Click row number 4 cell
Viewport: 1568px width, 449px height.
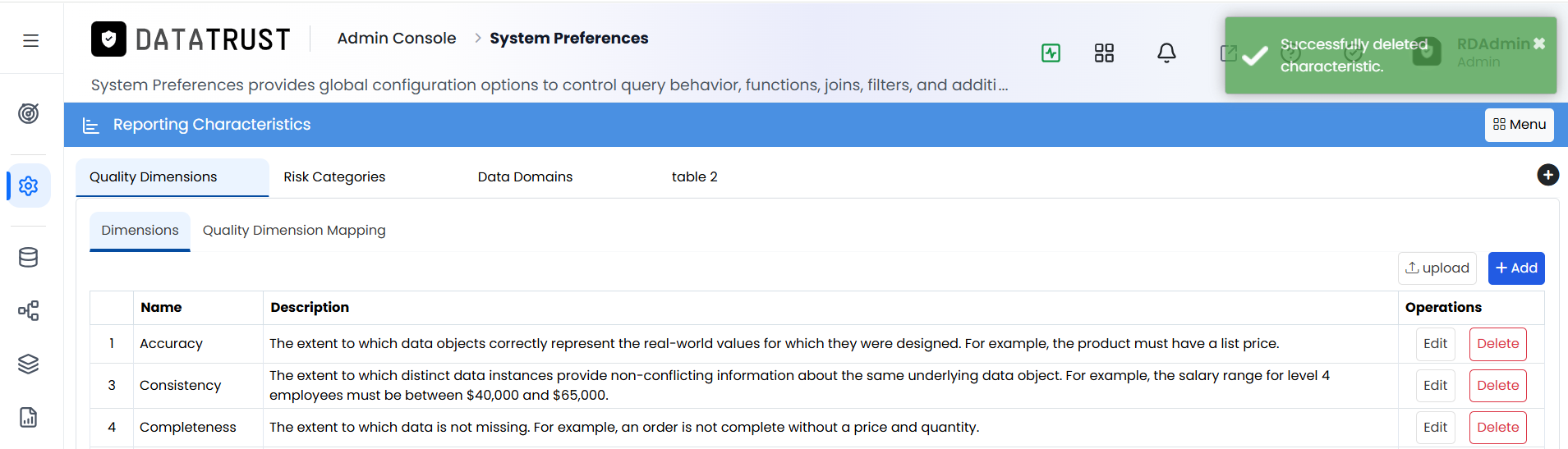(x=112, y=428)
